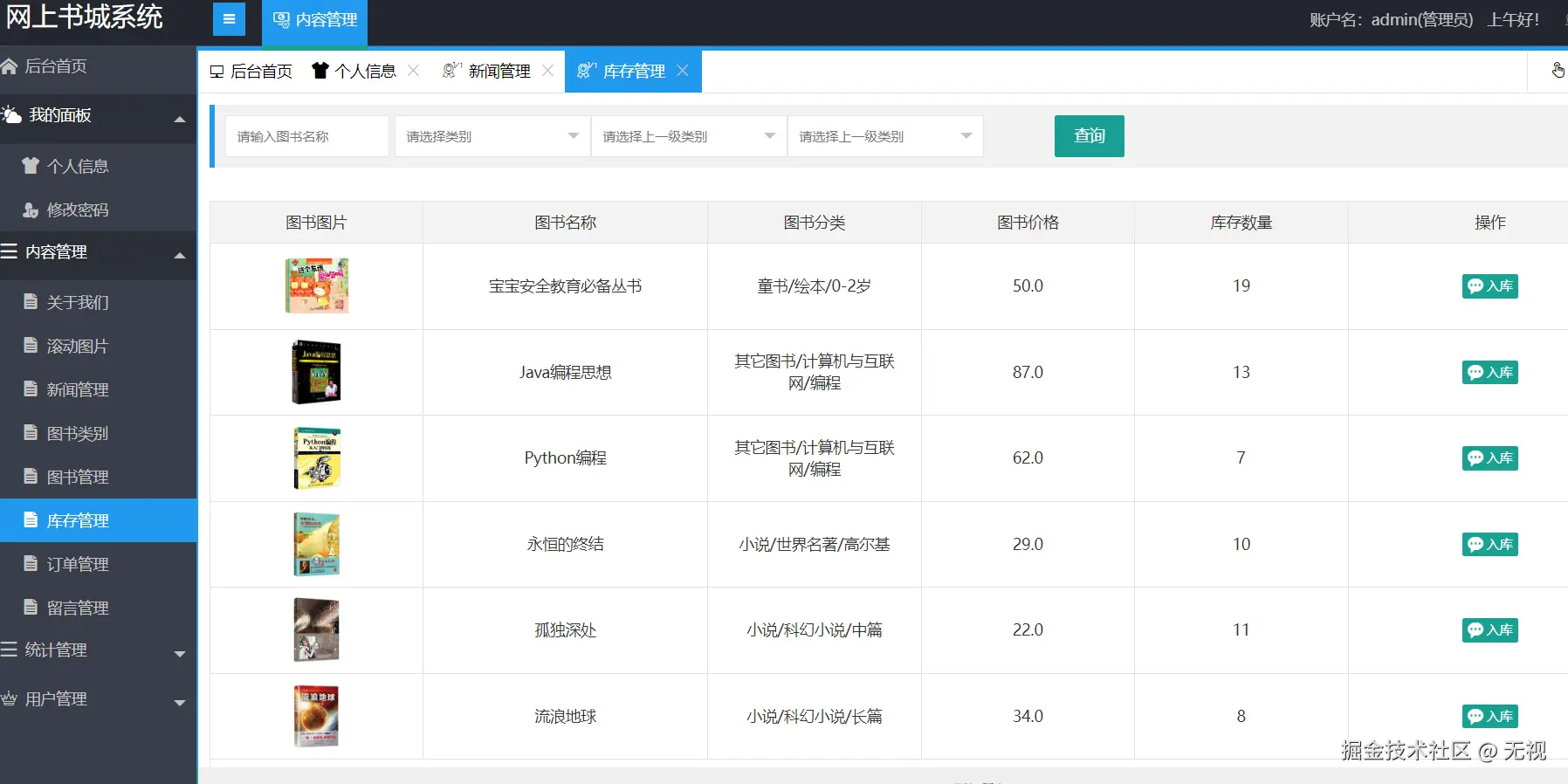Focus the 请输入图书名称 input field

tap(306, 136)
